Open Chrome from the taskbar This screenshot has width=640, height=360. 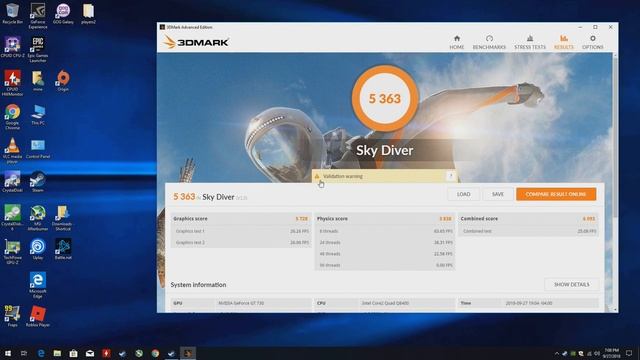(155, 353)
